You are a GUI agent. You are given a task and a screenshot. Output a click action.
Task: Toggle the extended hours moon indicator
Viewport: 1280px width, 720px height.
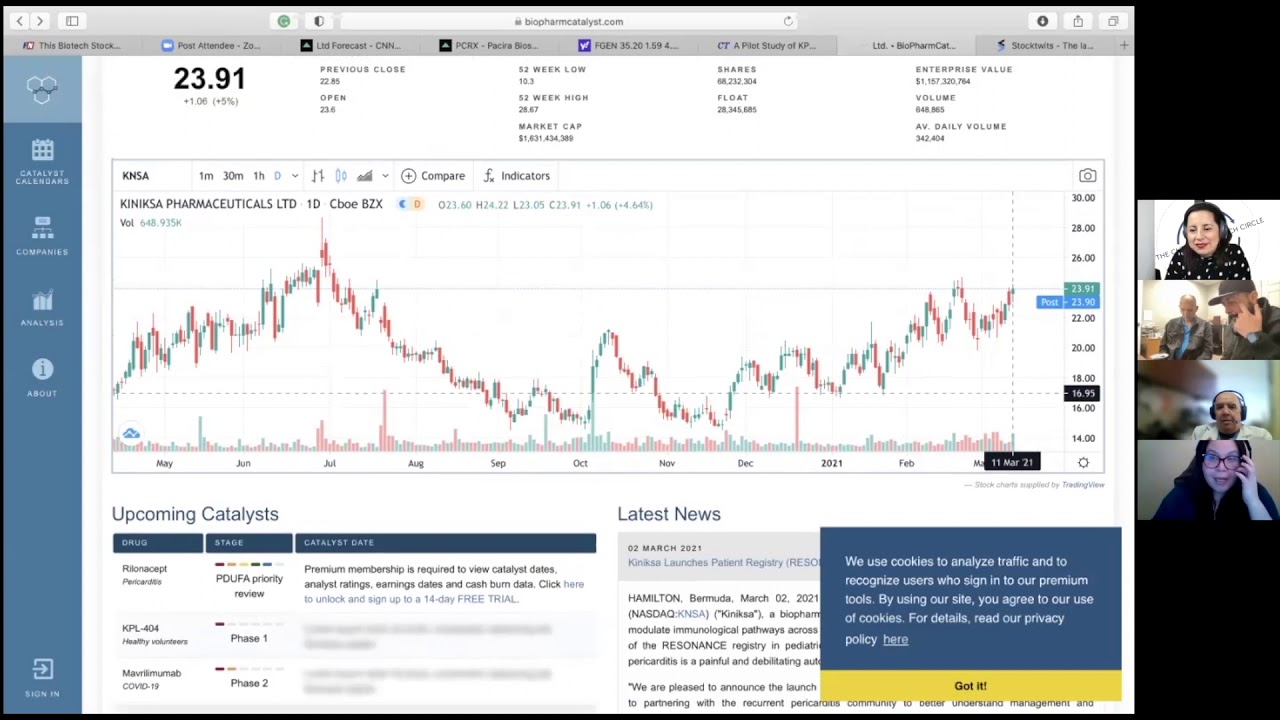[402, 205]
